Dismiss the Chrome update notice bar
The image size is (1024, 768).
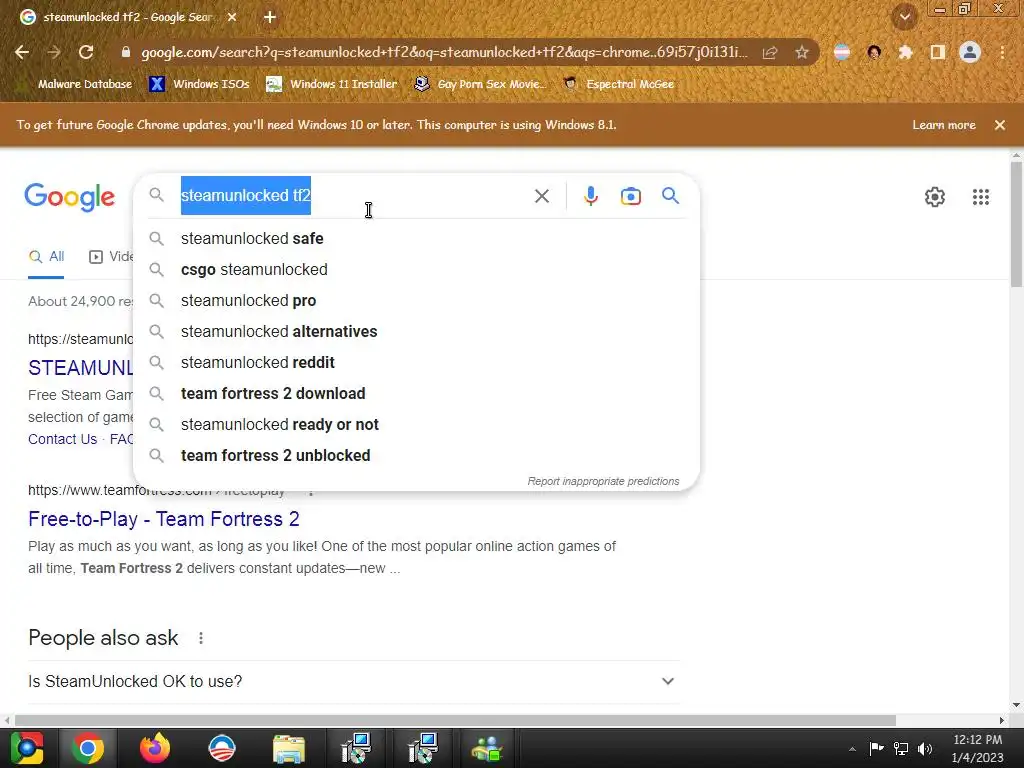point(999,125)
